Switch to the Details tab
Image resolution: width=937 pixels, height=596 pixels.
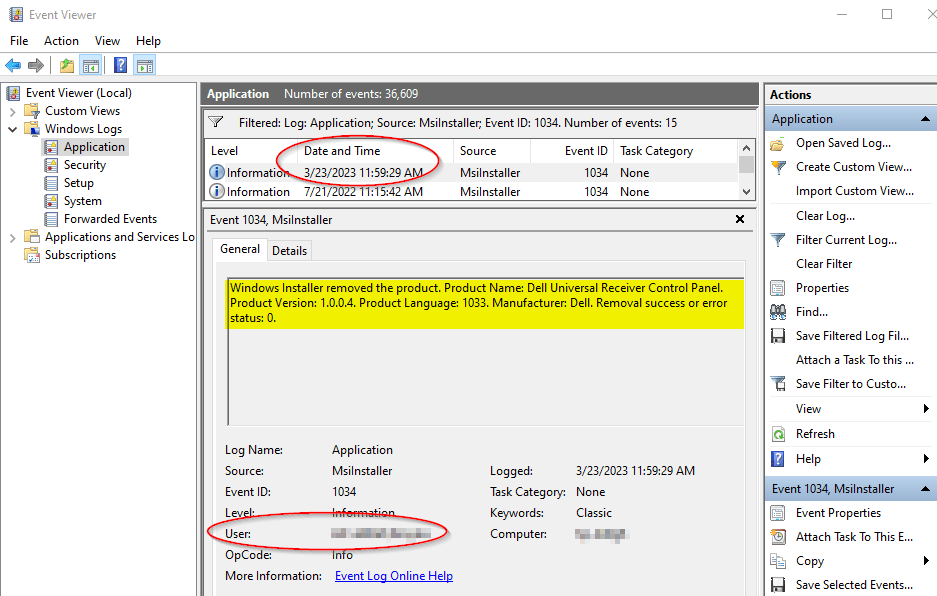tap(289, 251)
